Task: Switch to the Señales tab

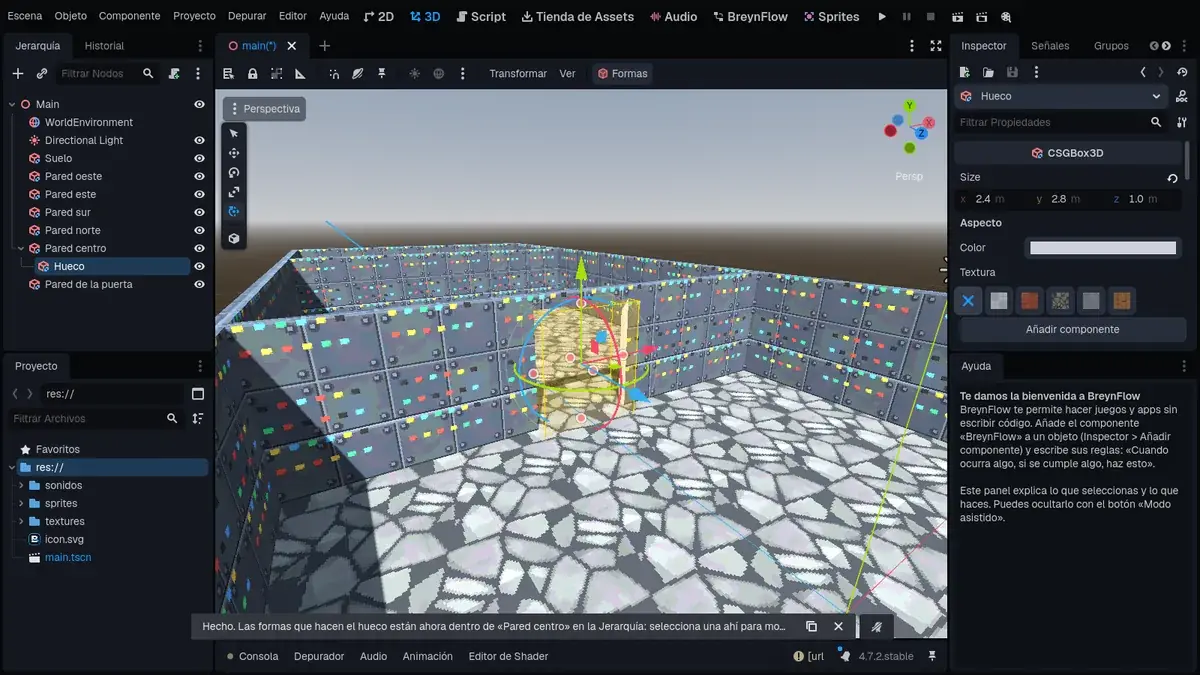Action: point(1050,46)
